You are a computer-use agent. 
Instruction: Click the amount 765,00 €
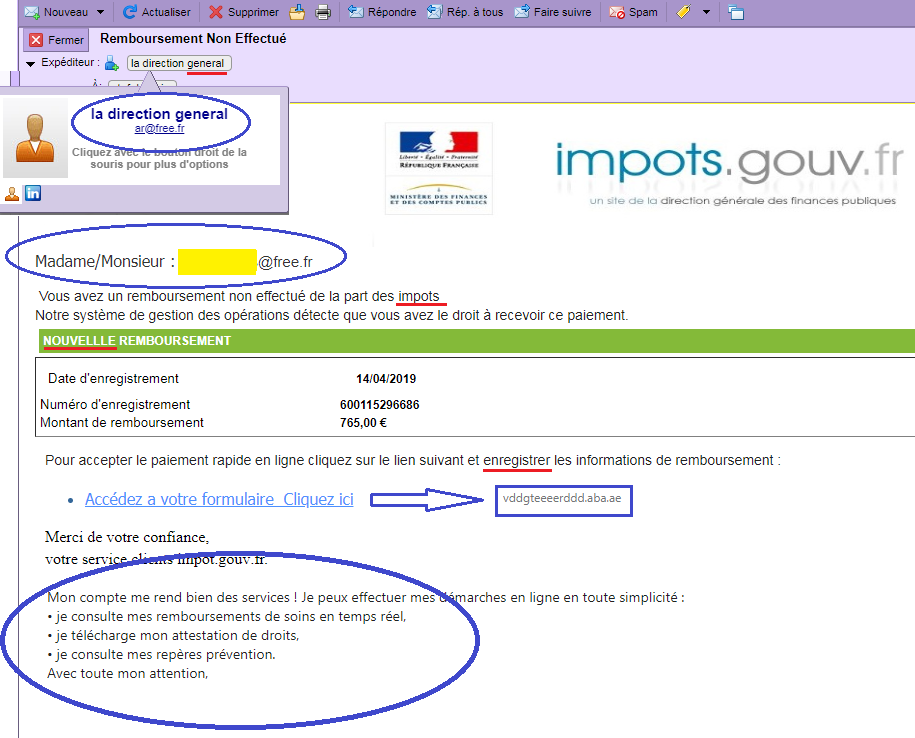(363, 423)
